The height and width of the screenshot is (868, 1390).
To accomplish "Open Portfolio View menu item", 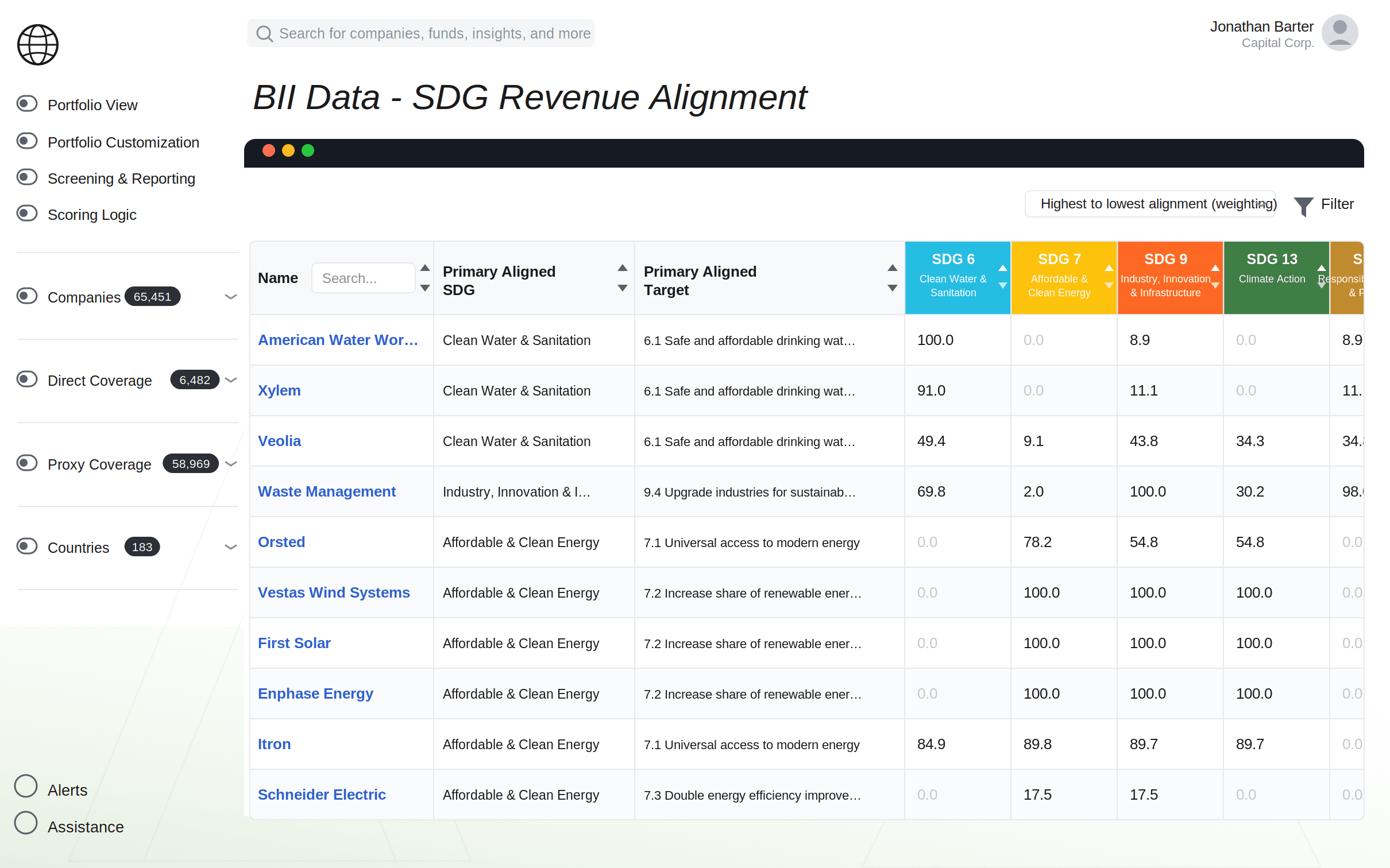I will 92,105.
